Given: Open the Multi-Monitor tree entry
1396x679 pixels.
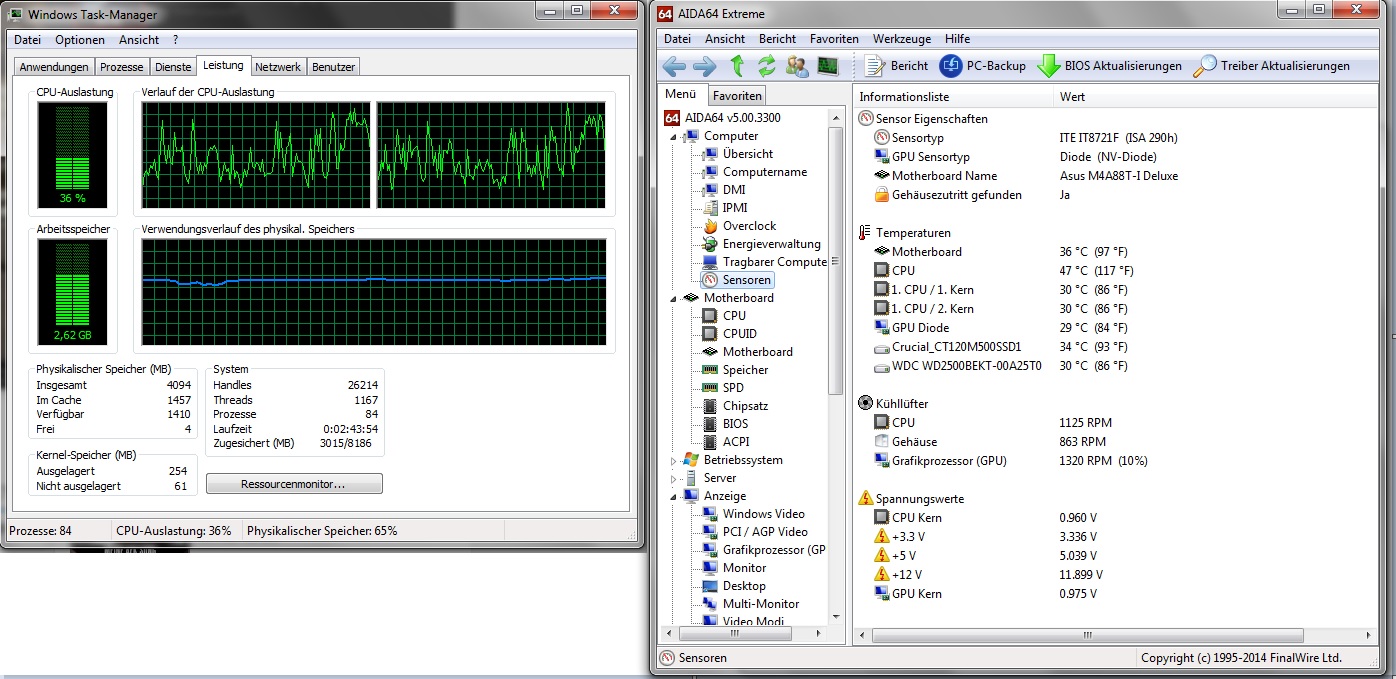Looking at the screenshot, I should pos(761,604).
